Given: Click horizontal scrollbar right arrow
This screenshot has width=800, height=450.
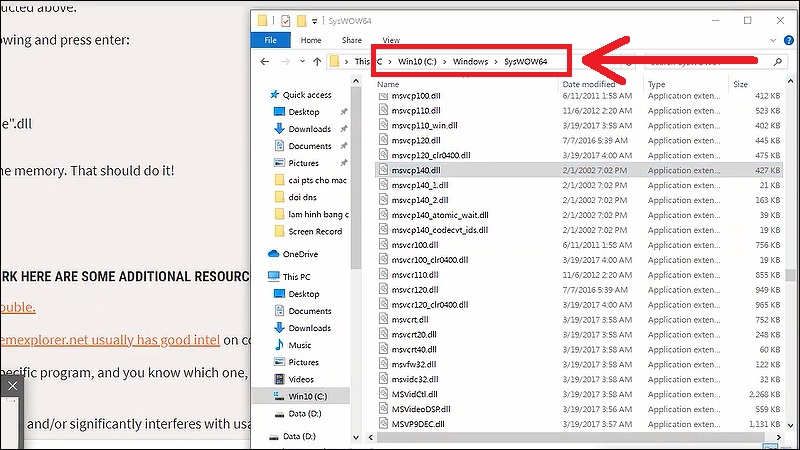Looking at the screenshot, I should pyautogui.click(x=779, y=437).
